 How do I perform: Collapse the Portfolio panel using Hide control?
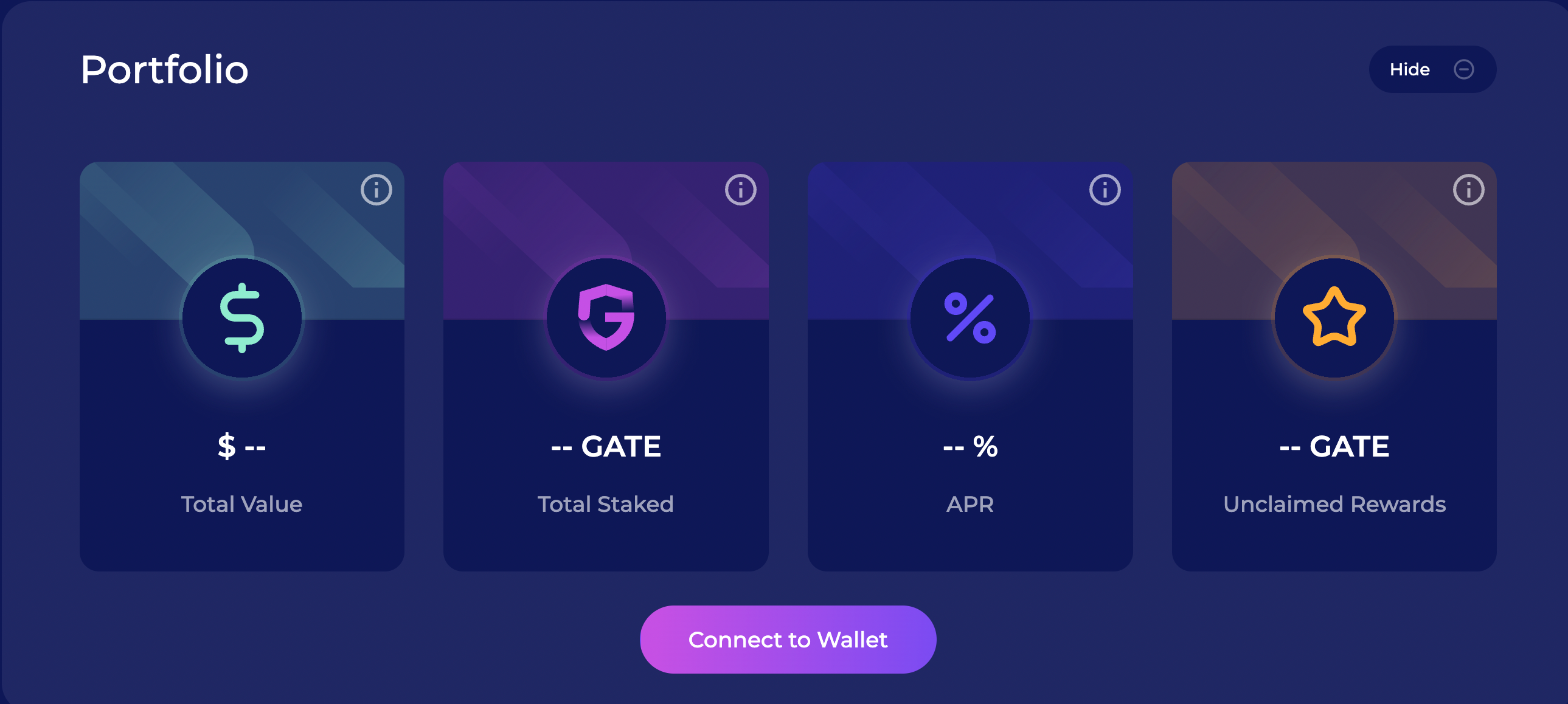[1433, 69]
